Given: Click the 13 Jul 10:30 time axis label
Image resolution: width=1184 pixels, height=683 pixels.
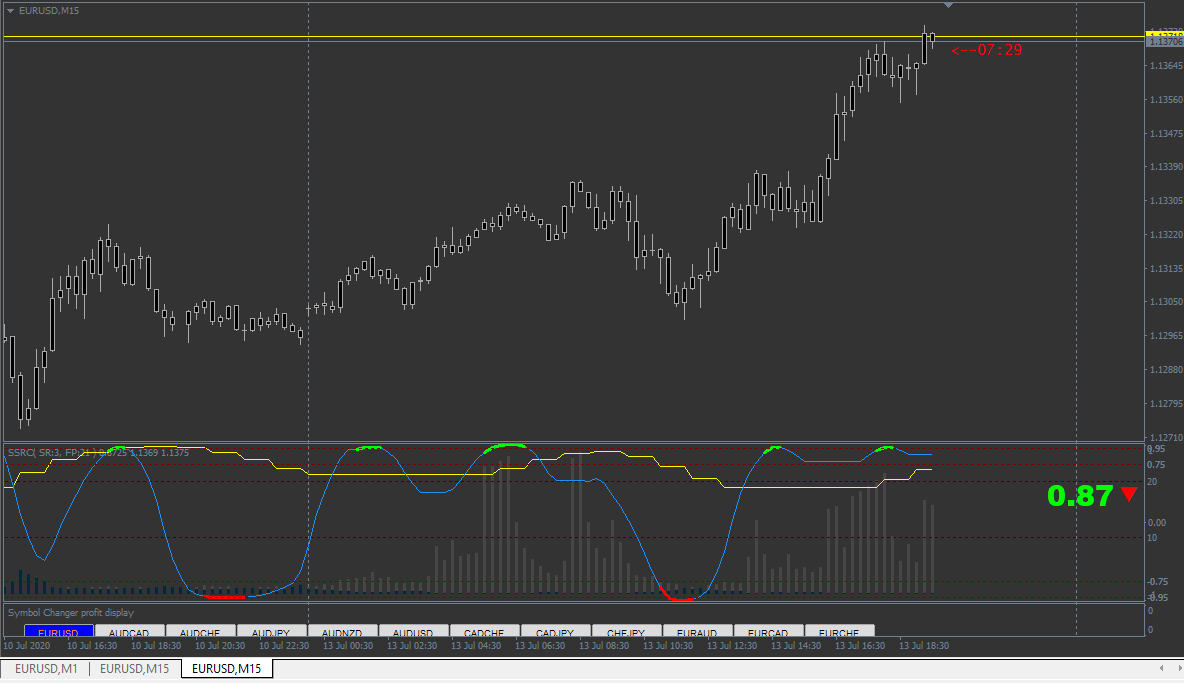Looking at the screenshot, I should coord(668,645).
